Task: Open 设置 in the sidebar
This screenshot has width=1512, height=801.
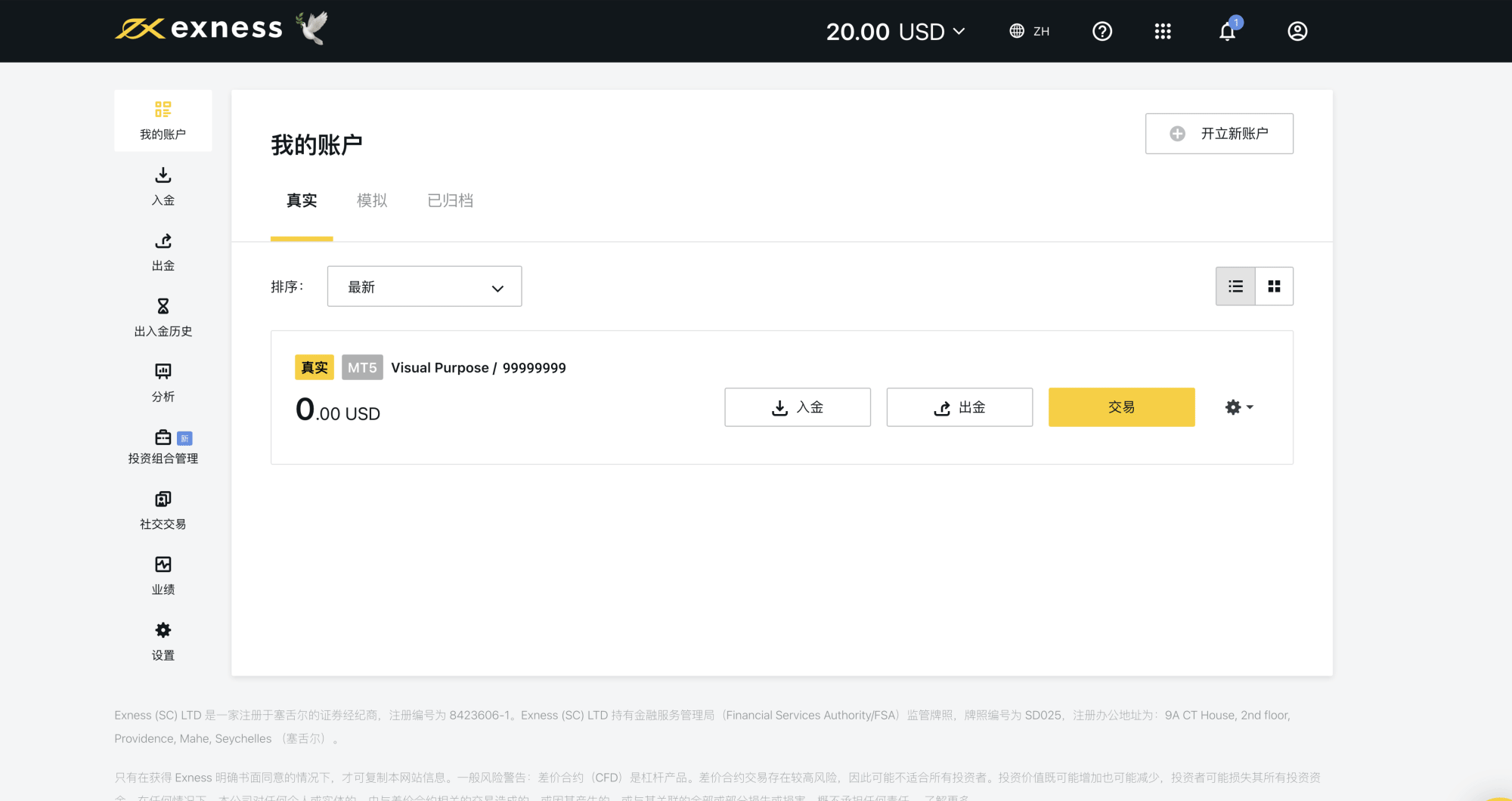Action: (163, 642)
